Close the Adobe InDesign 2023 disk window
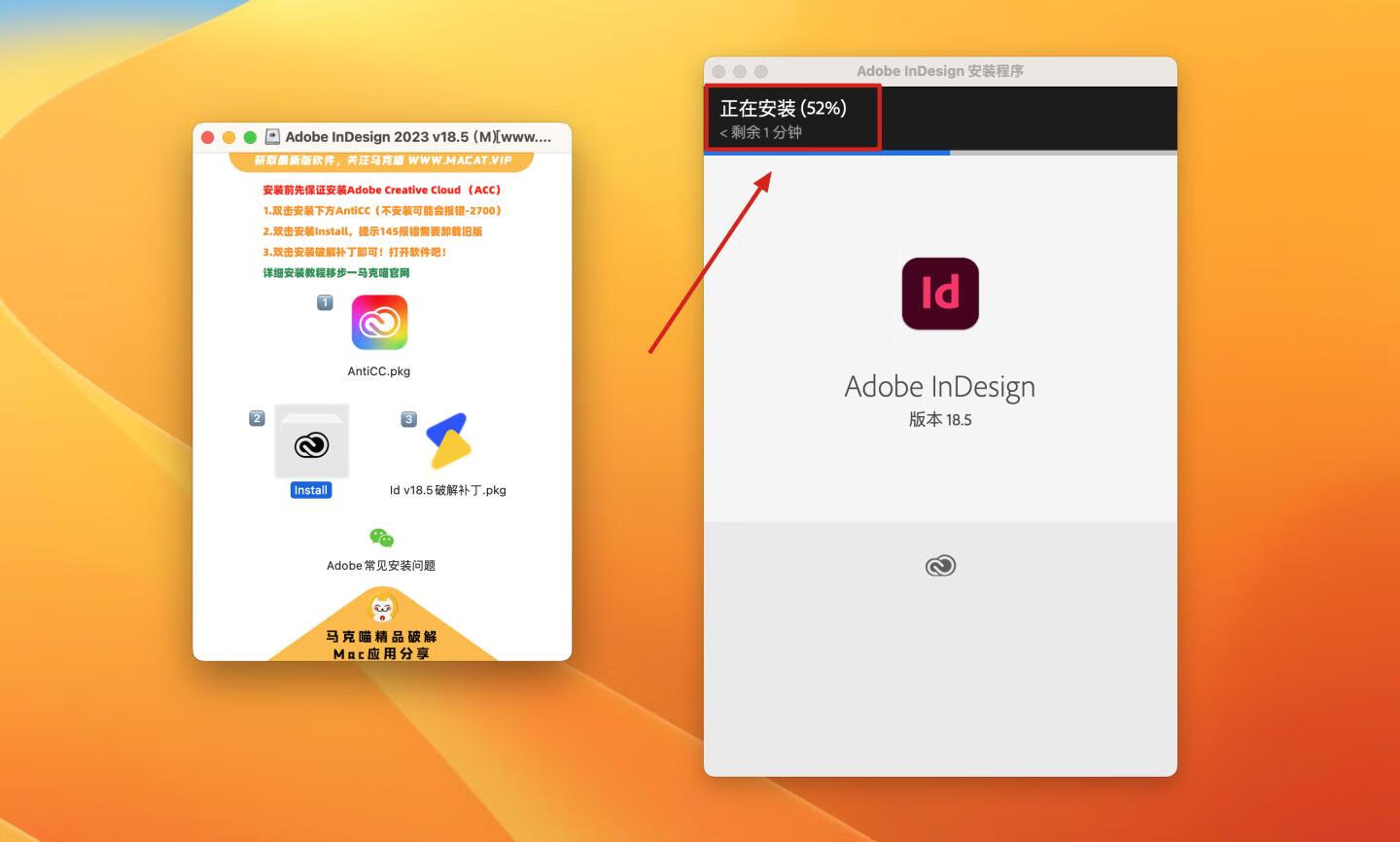This screenshot has height=842, width=1400. pos(207,137)
